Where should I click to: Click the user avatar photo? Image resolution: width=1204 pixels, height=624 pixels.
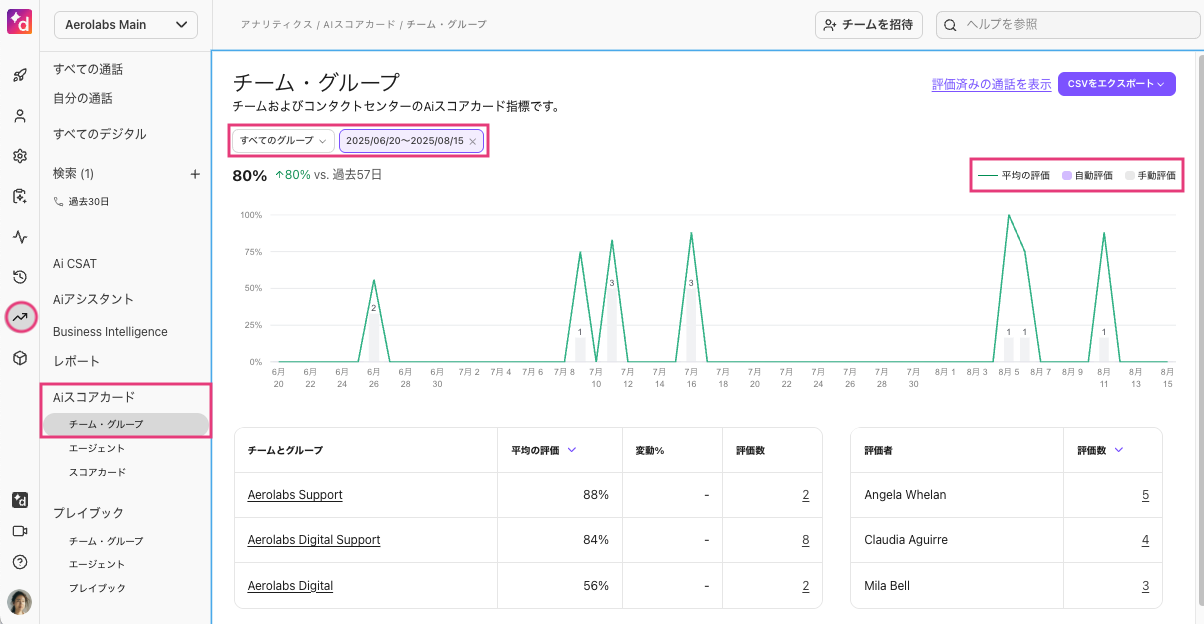click(x=19, y=601)
